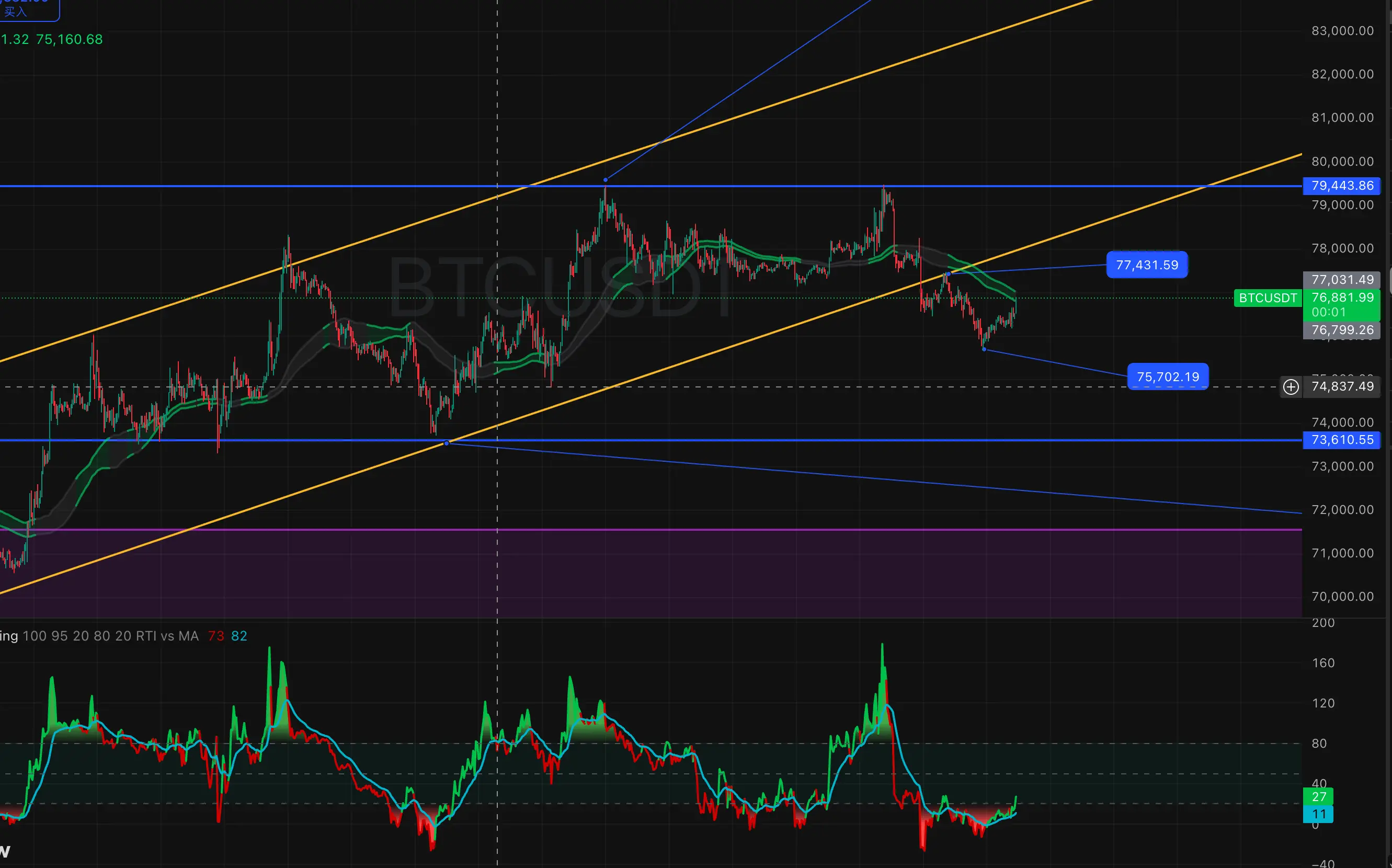This screenshot has height=868, width=1392.
Task: Click the green 27 indicator value tag
Action: point(1318,797)
